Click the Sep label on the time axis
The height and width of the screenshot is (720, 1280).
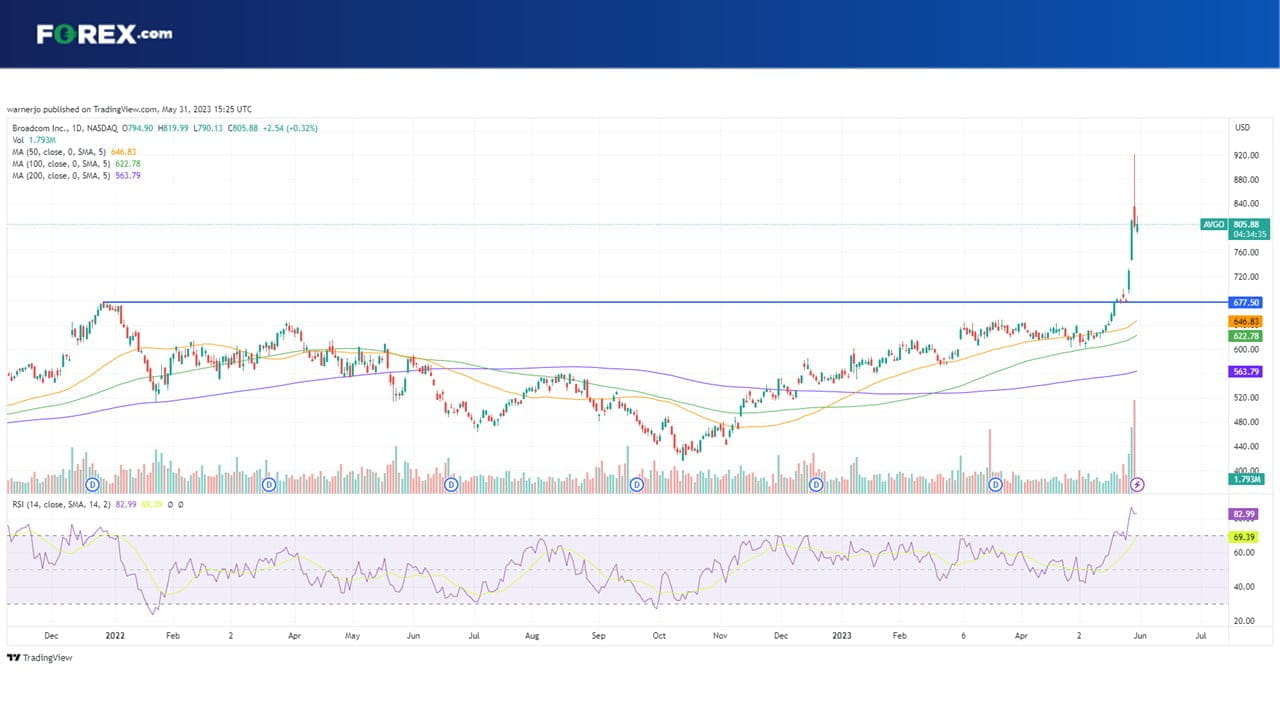tap(598, 635)
